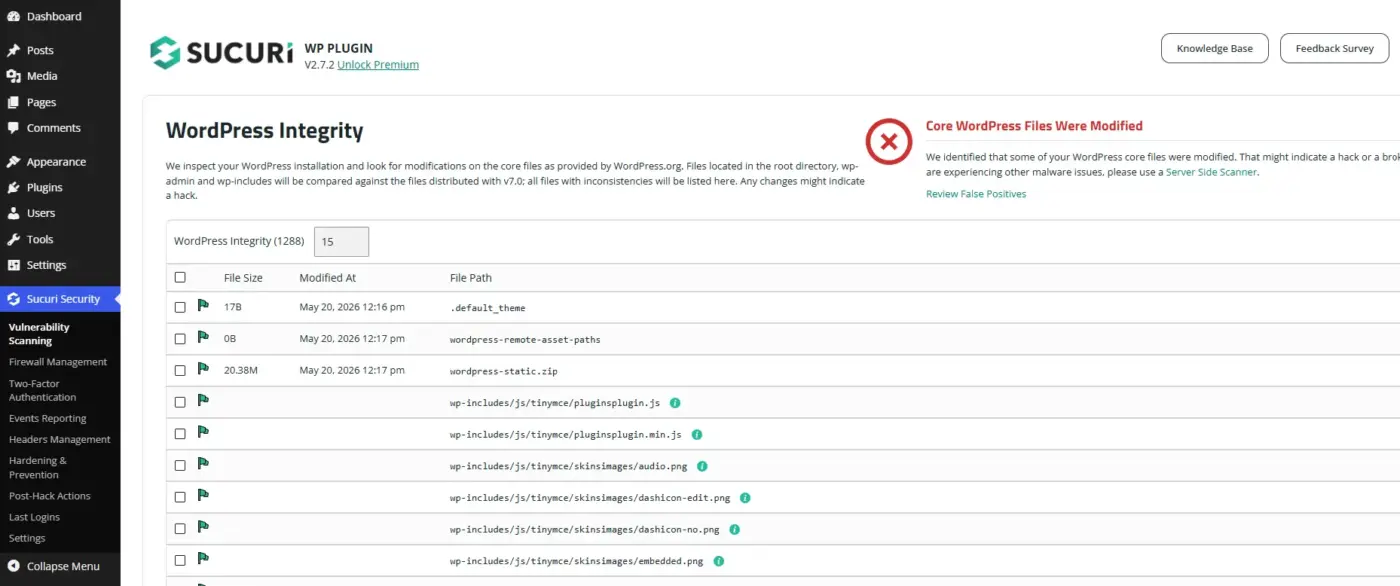
Task: Toggle the select-all checkbox in table header
Action: pyautogui.click(x=180, y=277)
